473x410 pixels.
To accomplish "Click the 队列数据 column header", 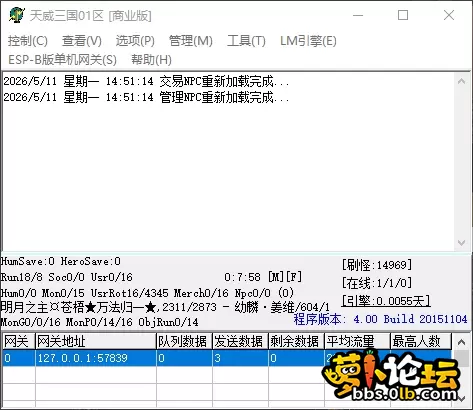I will pyautogui.click(x=184, y=341).
